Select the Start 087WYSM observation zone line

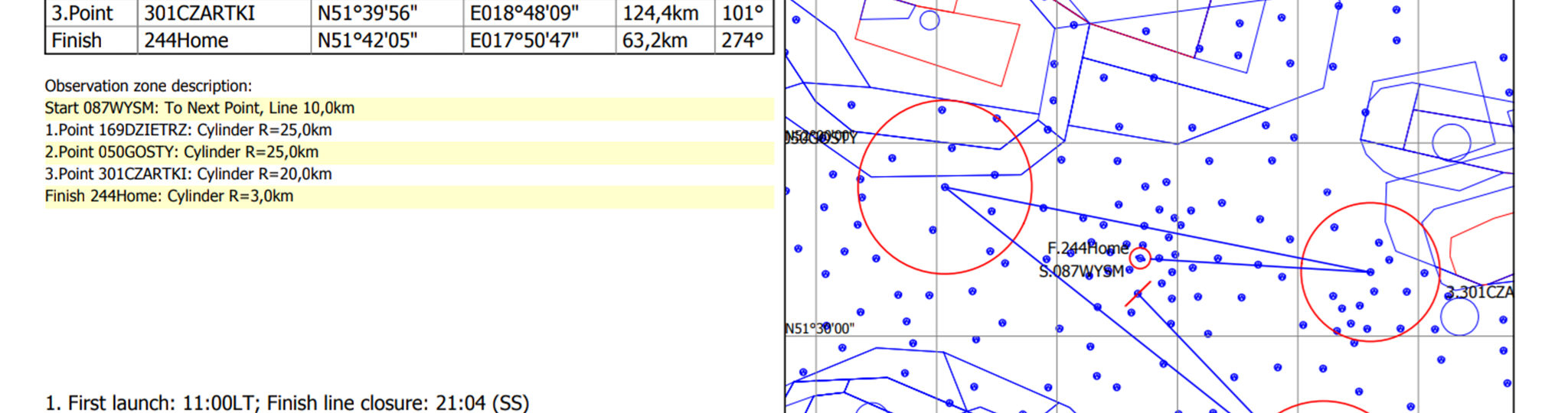coord(199,109)
